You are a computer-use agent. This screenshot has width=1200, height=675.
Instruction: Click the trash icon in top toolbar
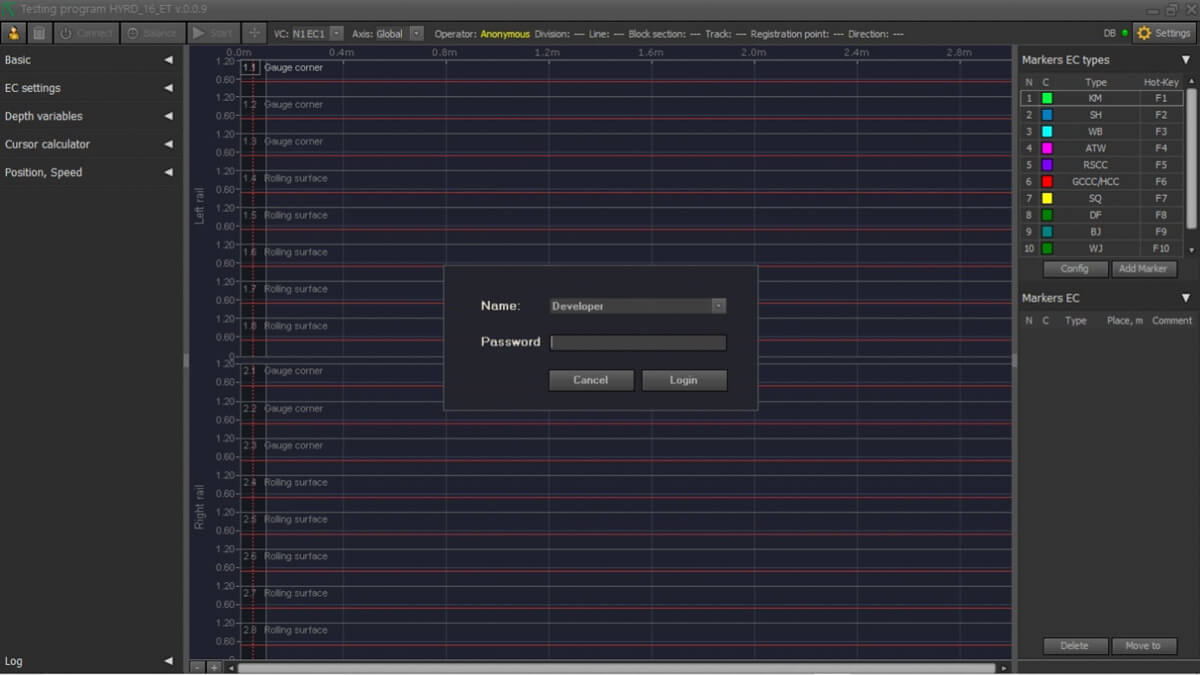(38, 33)
